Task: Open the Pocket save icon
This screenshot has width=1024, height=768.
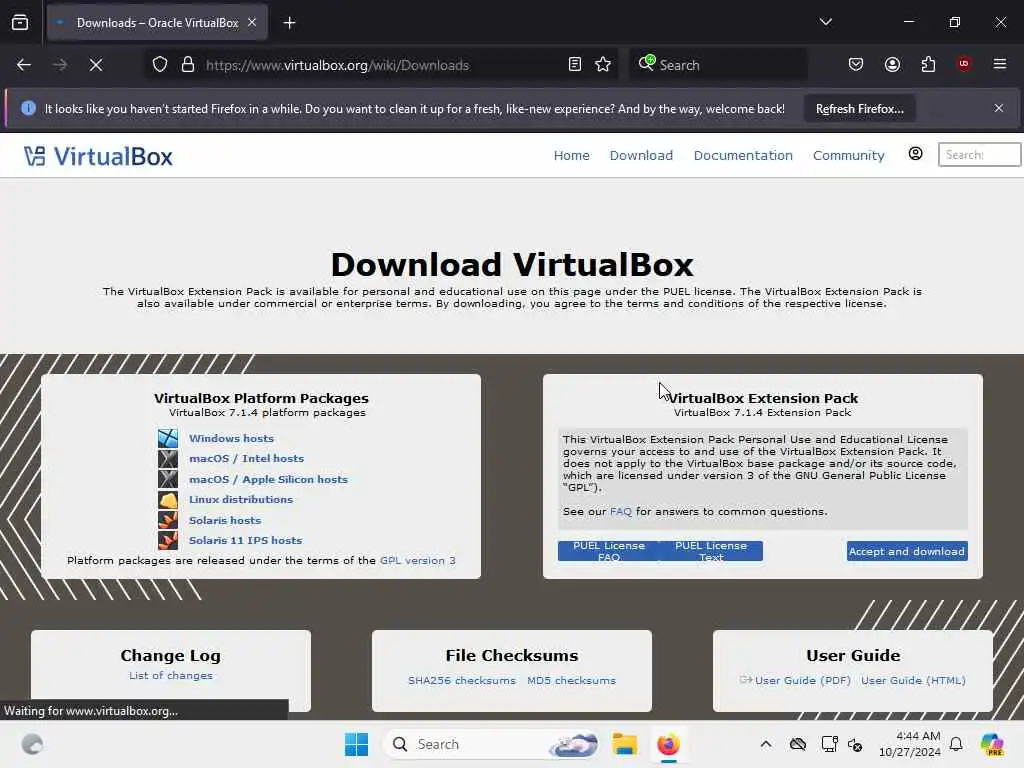Action: tap(856, 64)
